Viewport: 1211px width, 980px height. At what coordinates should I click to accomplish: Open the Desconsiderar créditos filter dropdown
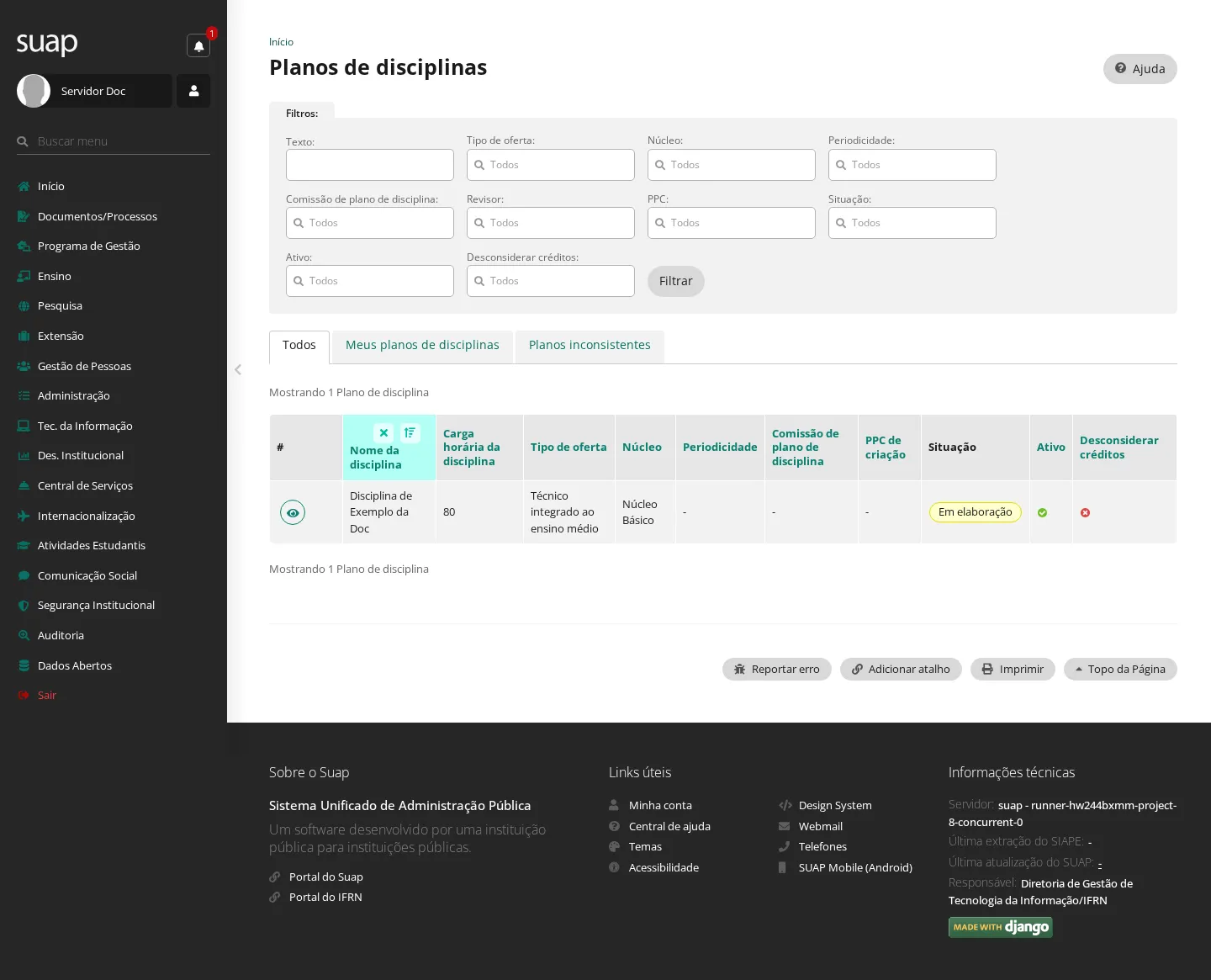[x=551, y=281]
